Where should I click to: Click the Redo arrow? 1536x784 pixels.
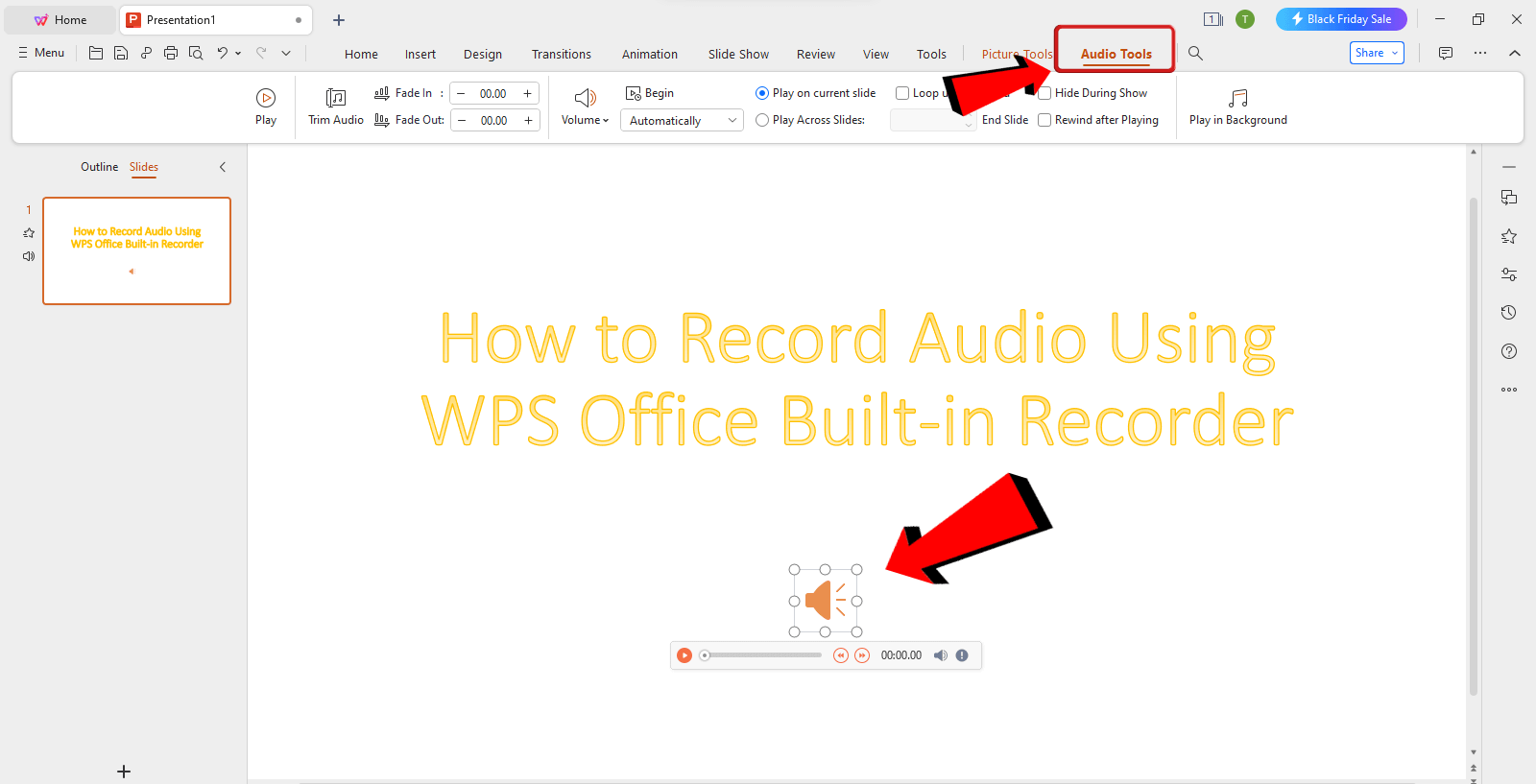[x=261, y=53]
